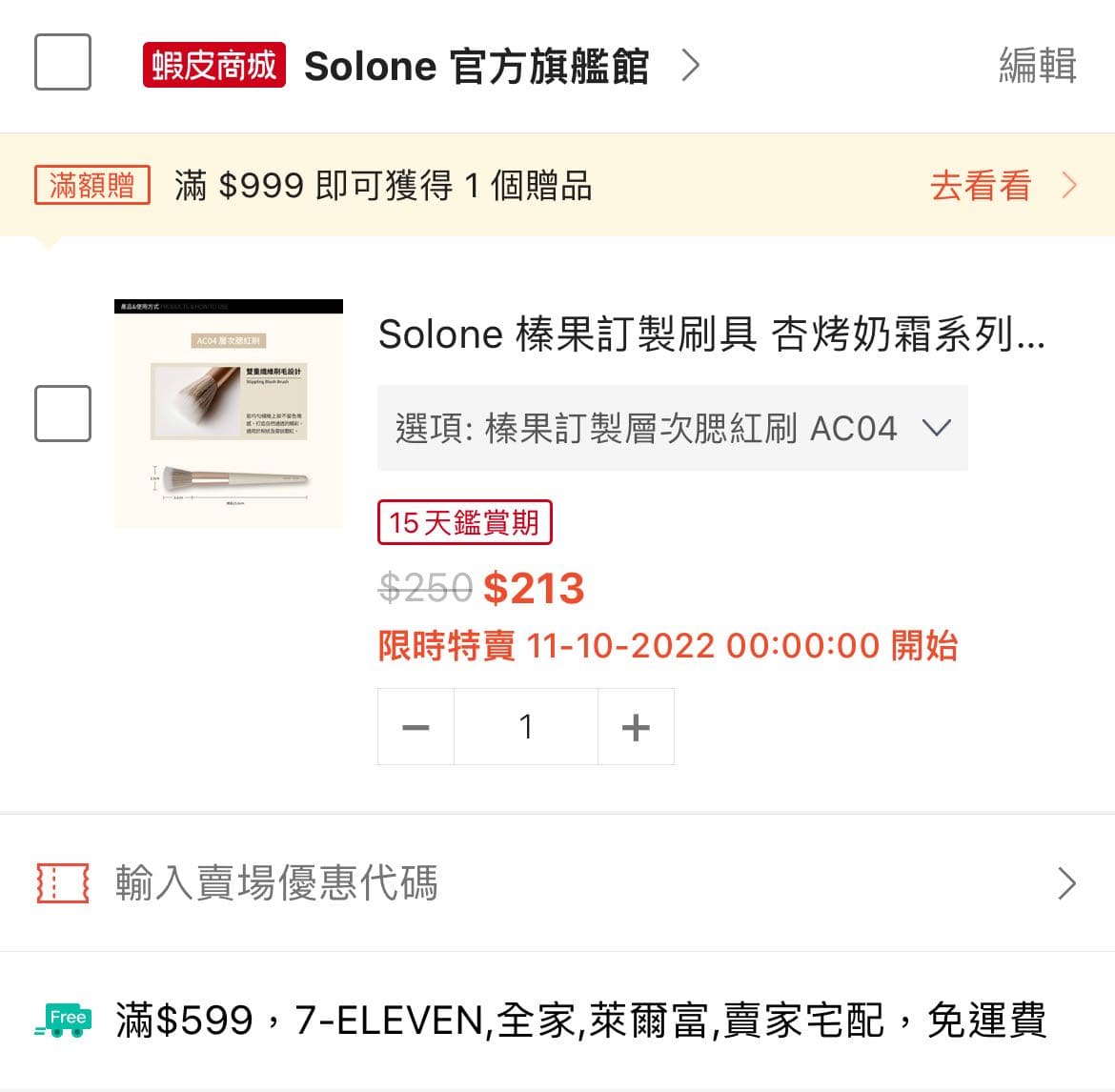Expand the chevron next to 去看看
Screen dimensions: 1115x1092
[1069, 187]
